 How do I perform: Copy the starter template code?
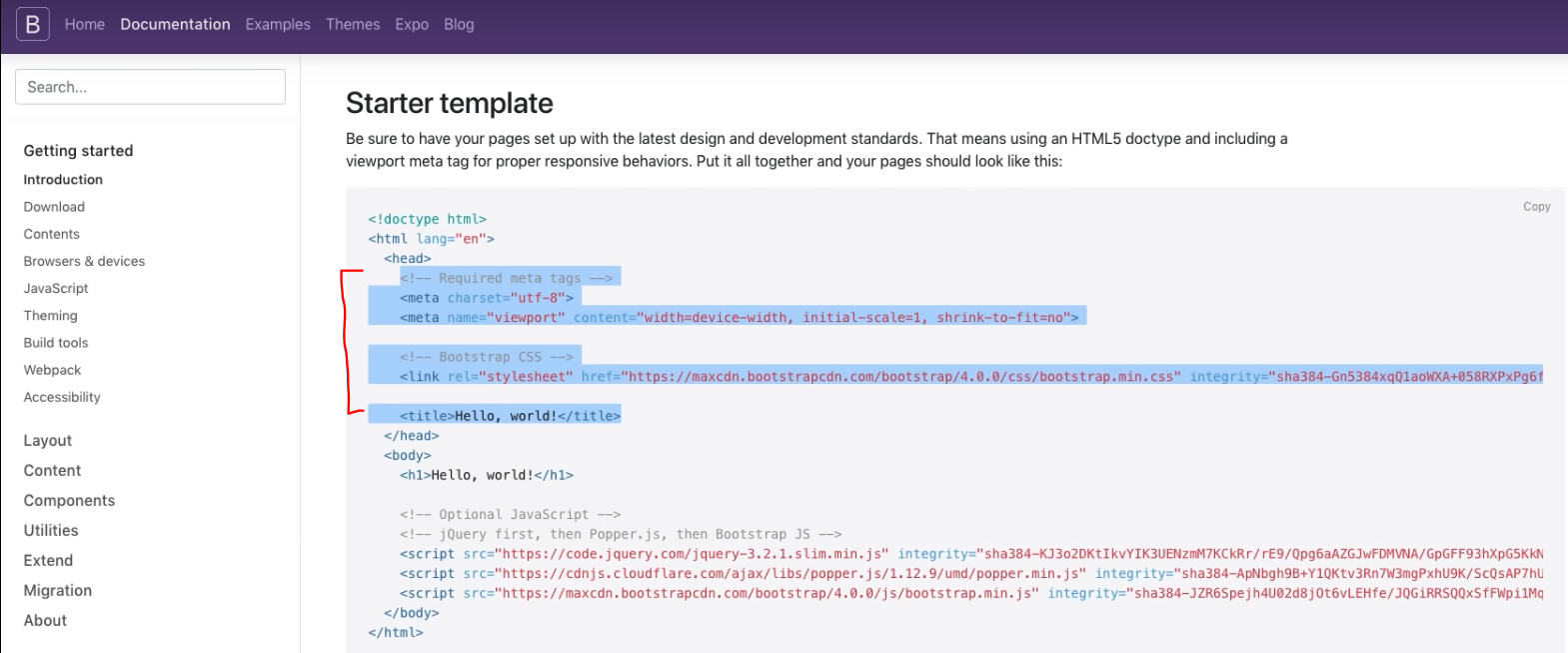click(1536, 207)
